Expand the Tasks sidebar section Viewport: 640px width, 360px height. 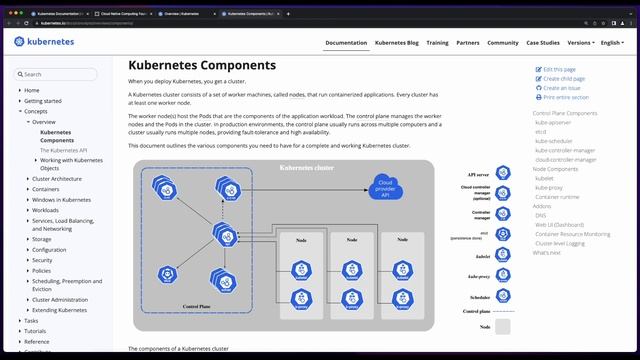[20, 321]
